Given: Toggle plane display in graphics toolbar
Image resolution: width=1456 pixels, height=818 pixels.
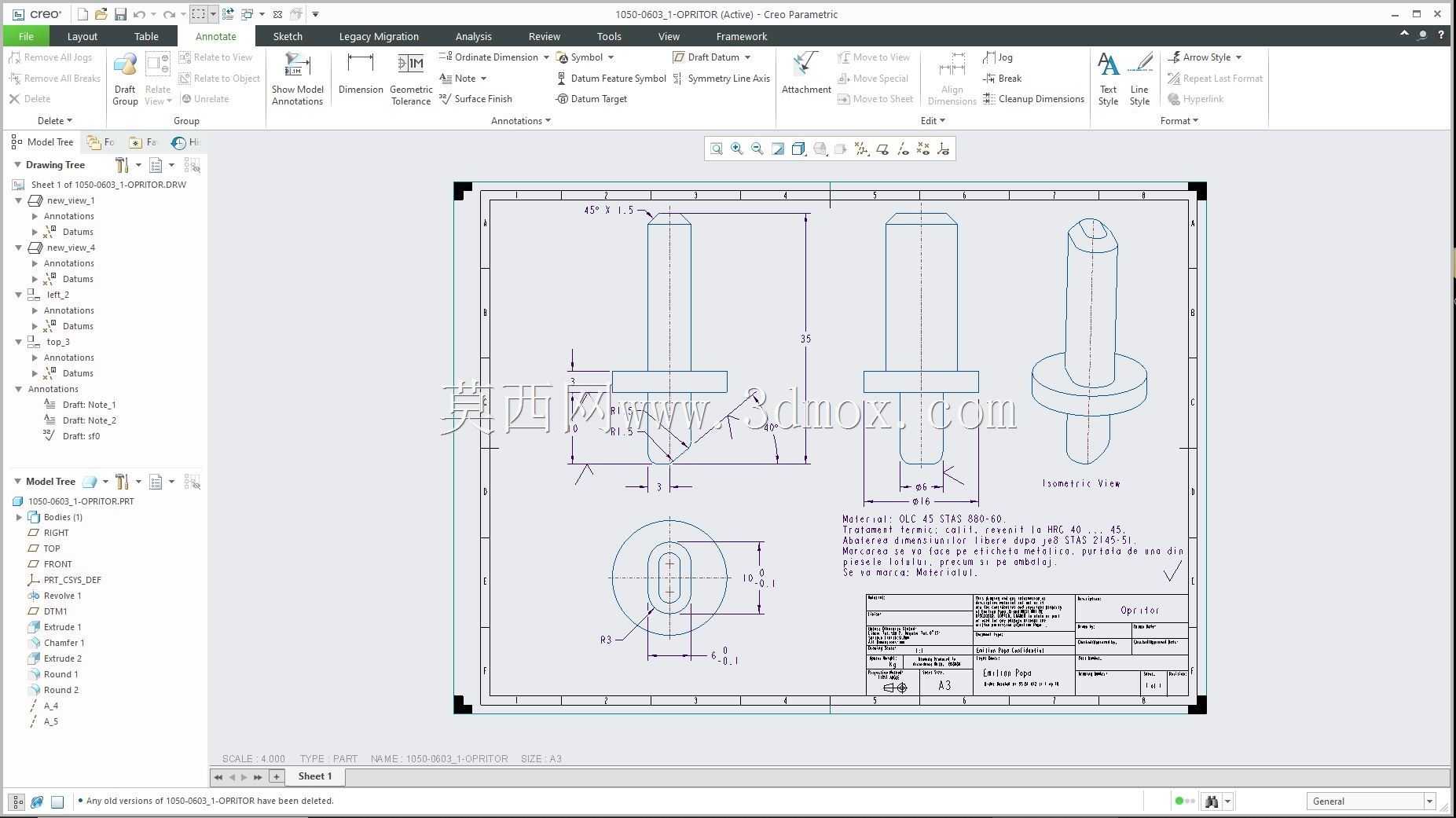Looking at the screenshot, I should point(882,149).
